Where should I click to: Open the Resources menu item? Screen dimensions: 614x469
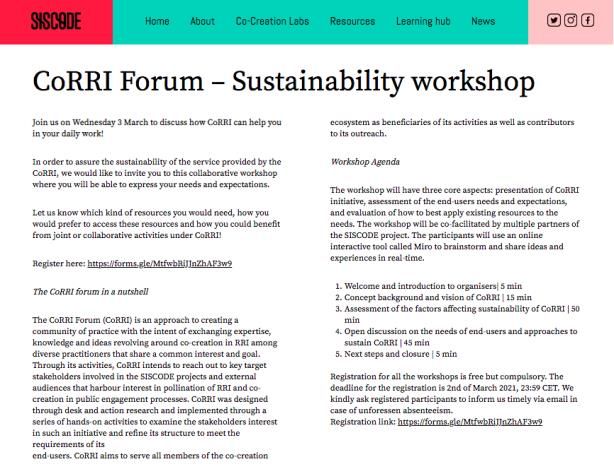coord(352,21)
